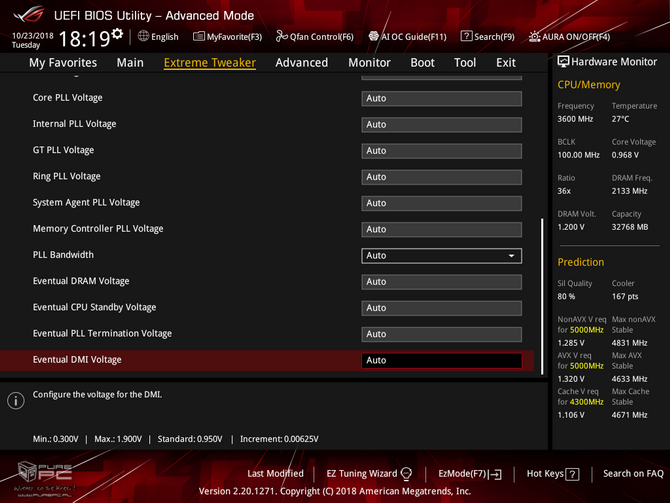Screen dimensions: 670x503
Task: Click the globe language icon
Action: [143, 36]
